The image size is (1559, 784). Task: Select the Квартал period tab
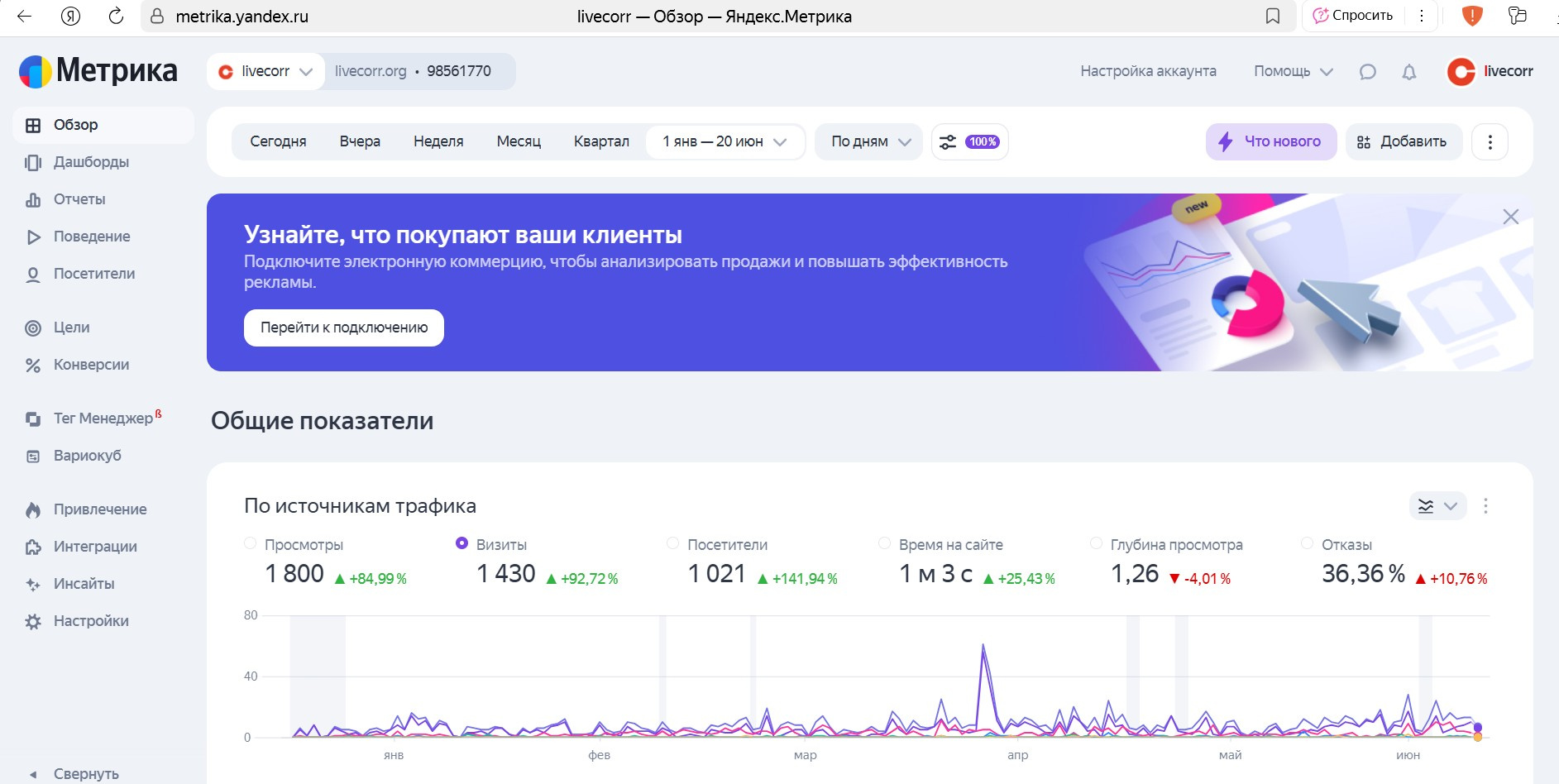(x=601, y=141)
